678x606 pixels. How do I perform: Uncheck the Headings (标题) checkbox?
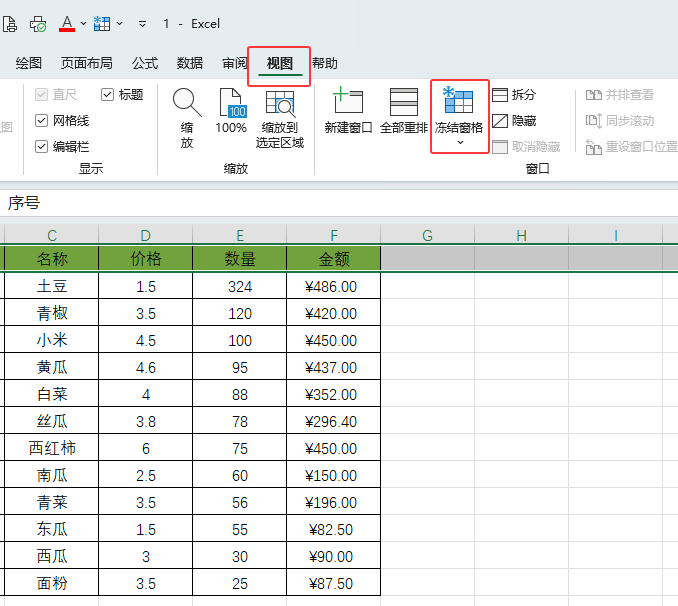click(x=108, y=95)
